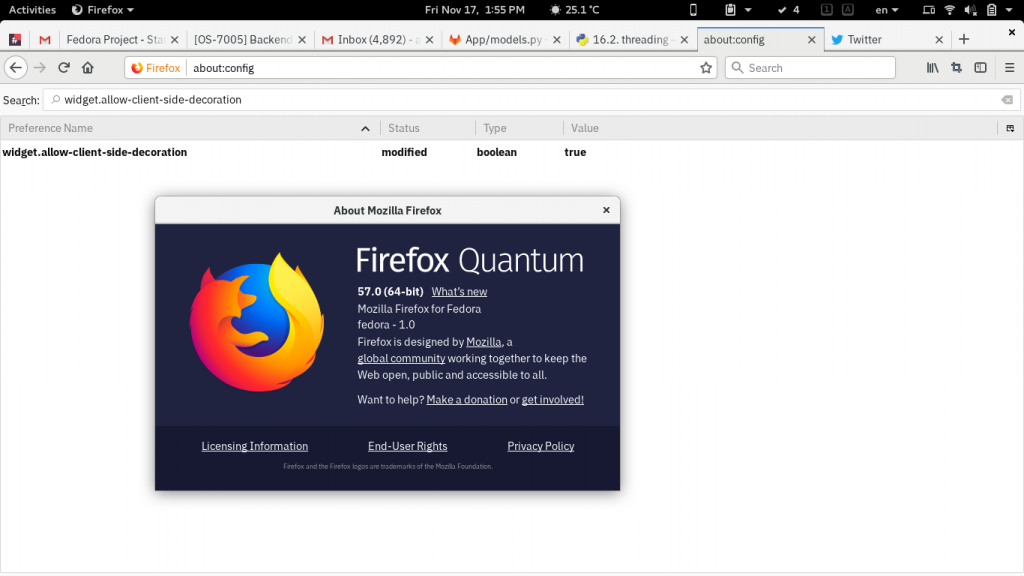Image resolution: width=1024 pixels, height=576 pixels.
Task: Click the Type column header
Action: tap(519, 129)
